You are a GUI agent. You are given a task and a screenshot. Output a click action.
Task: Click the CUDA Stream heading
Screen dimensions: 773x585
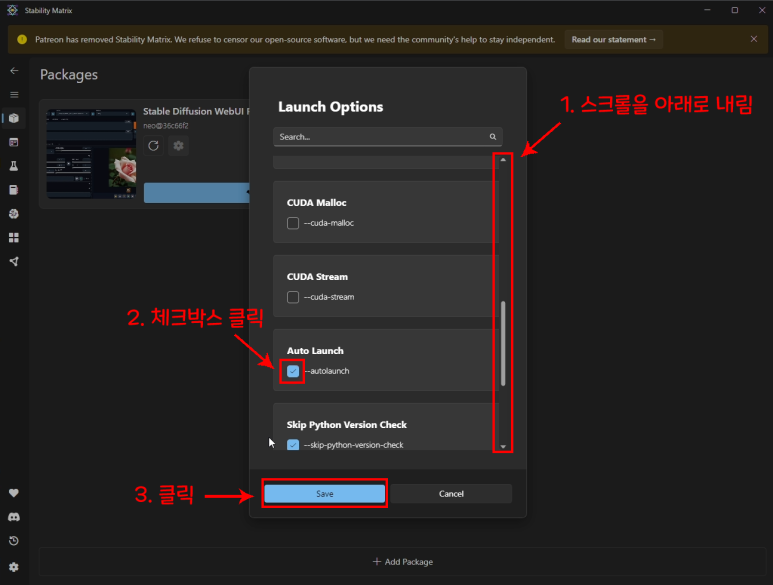[317, 276]
